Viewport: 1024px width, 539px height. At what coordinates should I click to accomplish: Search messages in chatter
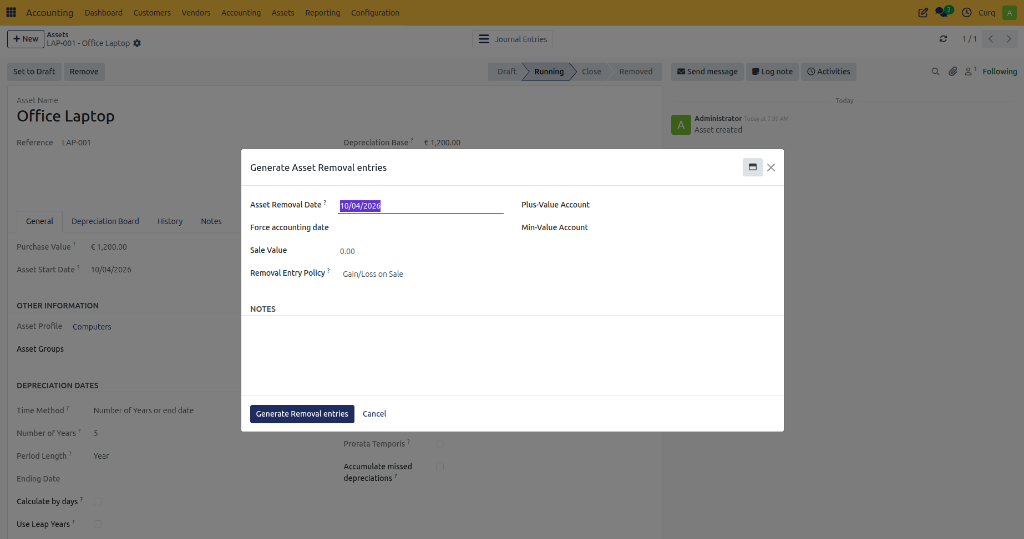[x=935, y=72]
